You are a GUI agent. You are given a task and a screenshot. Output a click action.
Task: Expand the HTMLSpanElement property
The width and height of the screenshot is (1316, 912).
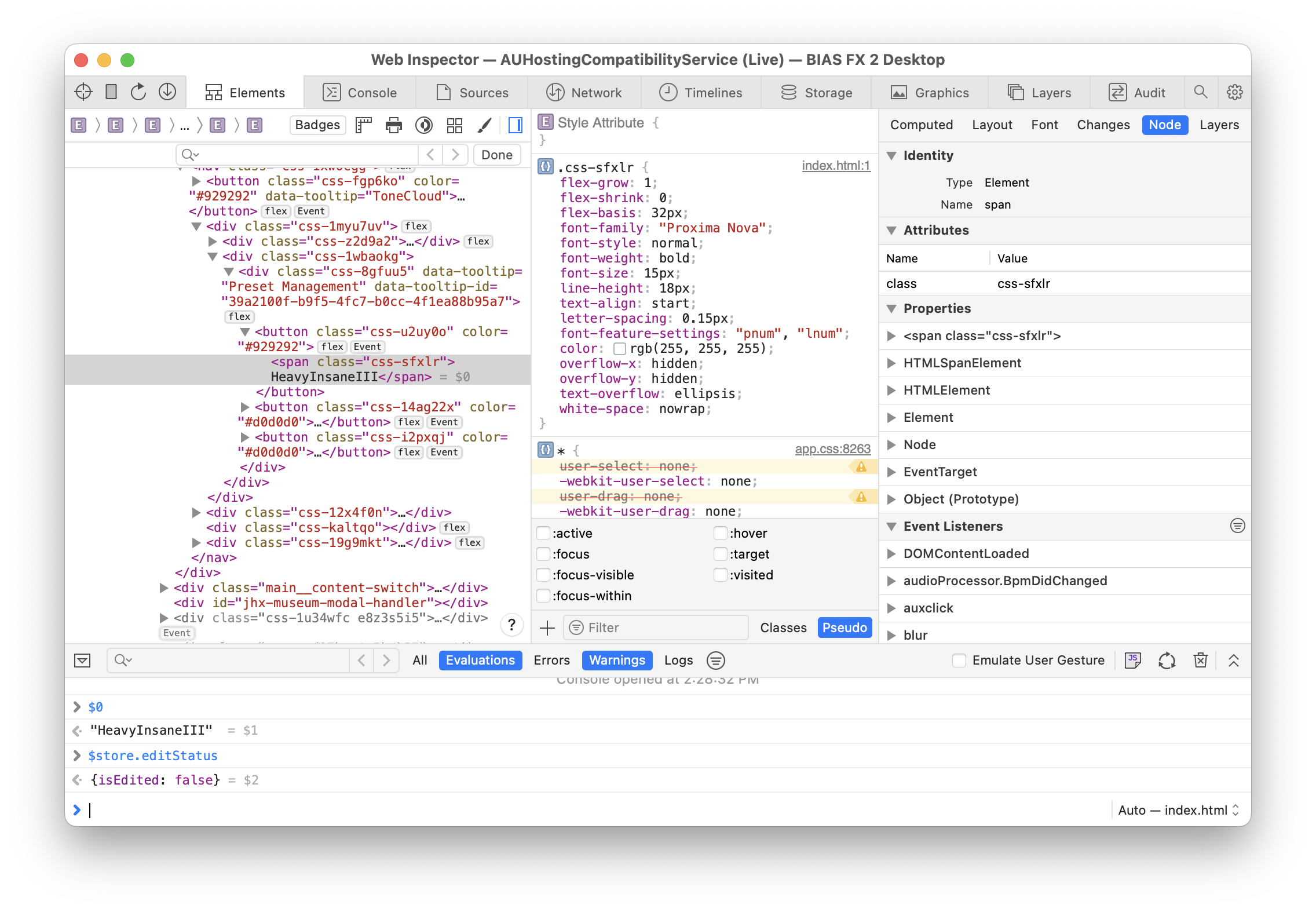(x=891, y=363)
